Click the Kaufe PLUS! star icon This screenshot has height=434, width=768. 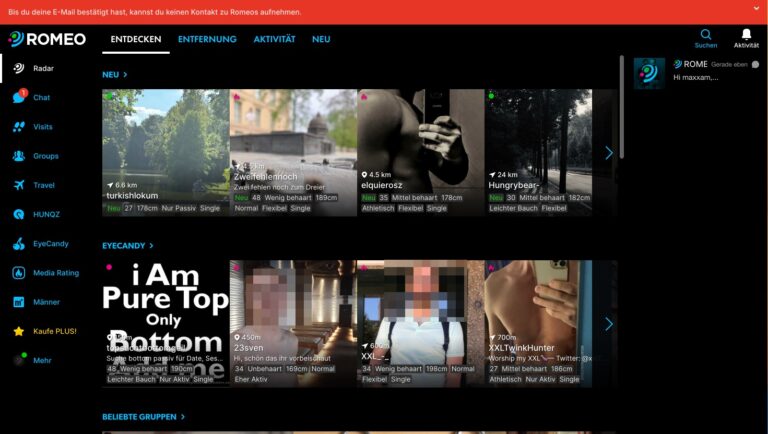click(19, 331)
